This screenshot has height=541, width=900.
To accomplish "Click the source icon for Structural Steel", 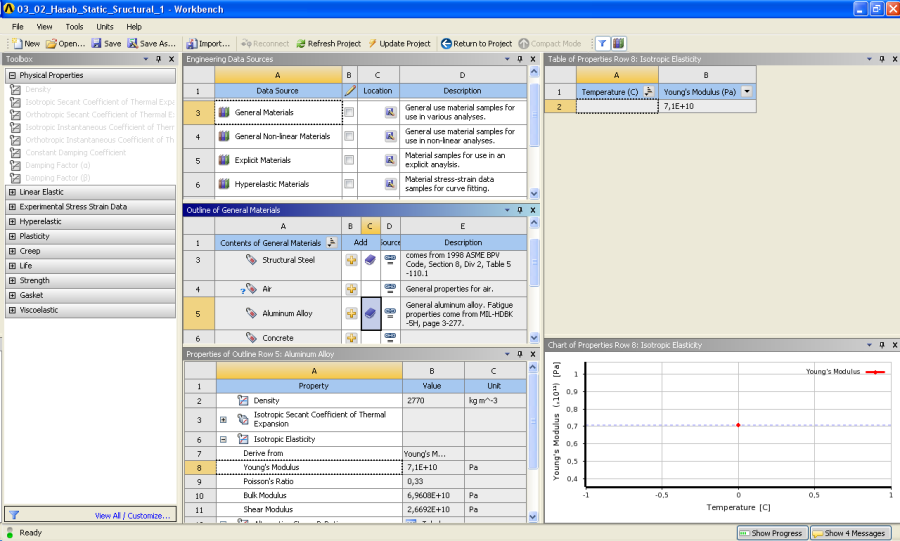I will [390, 259].
